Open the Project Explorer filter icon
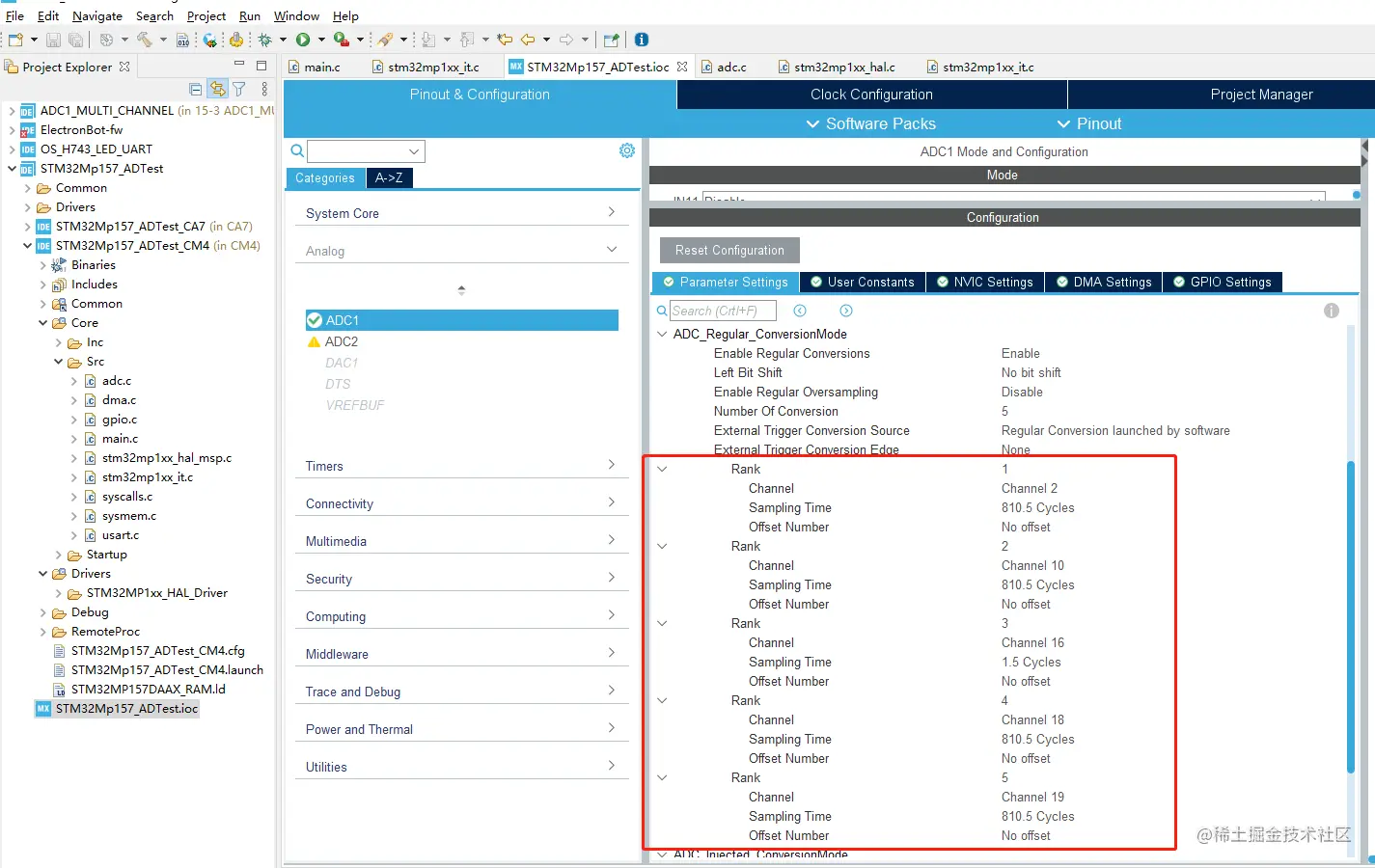This screenshot has width=1375, height=868. pyautogui.click(x=239, y=89)
